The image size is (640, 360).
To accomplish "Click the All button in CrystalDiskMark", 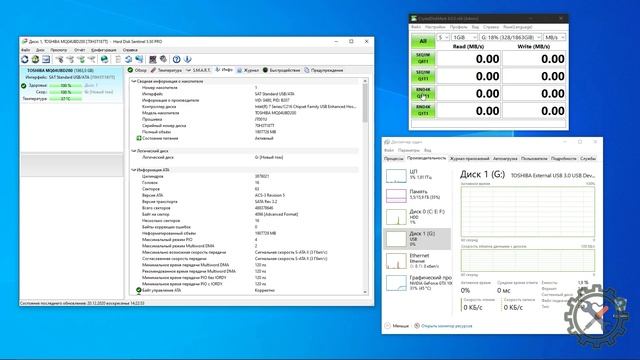I will 423,41.
